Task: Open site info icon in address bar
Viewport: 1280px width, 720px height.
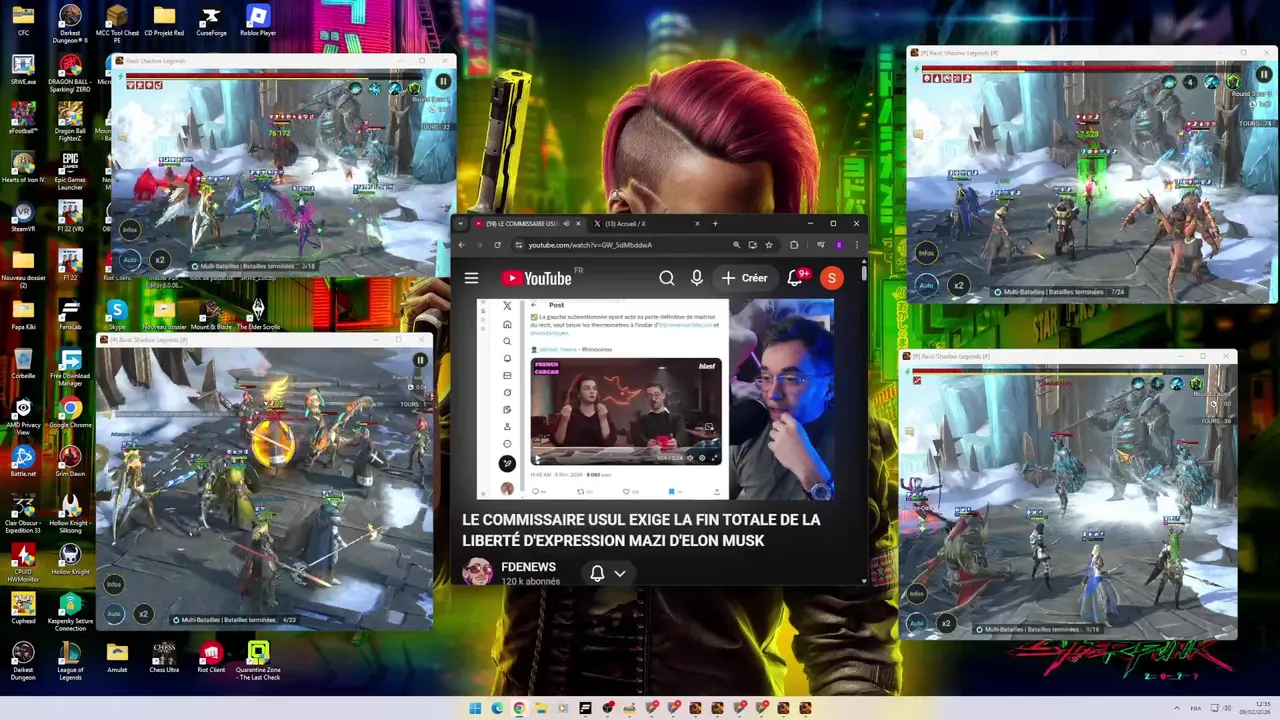Action: coord(519,245)
